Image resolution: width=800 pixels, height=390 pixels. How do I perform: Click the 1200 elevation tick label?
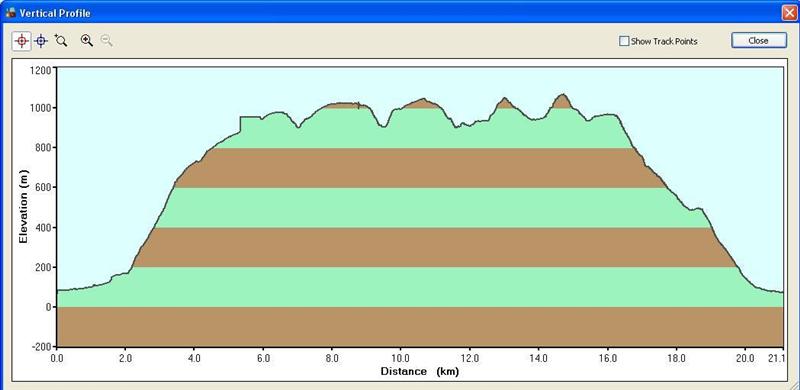[x=40, y=70]
